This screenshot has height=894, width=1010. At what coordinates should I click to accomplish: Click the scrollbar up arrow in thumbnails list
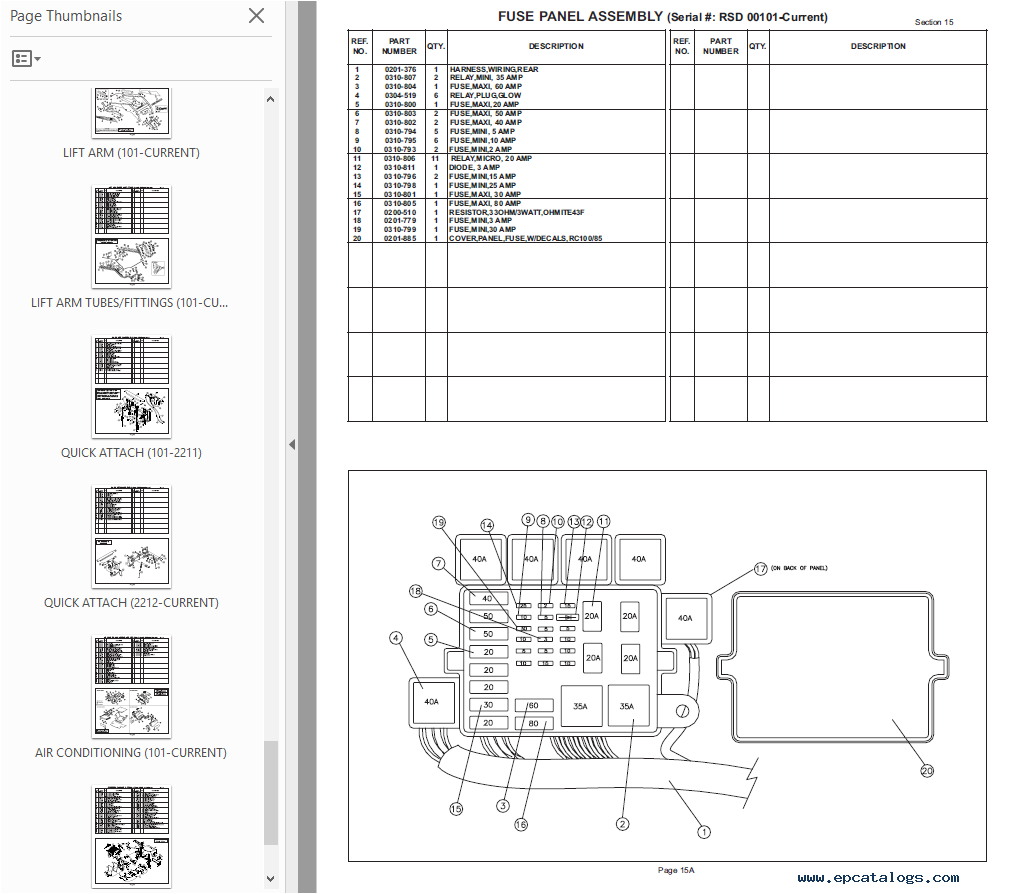pyautogui.click(x=270, y=98)
